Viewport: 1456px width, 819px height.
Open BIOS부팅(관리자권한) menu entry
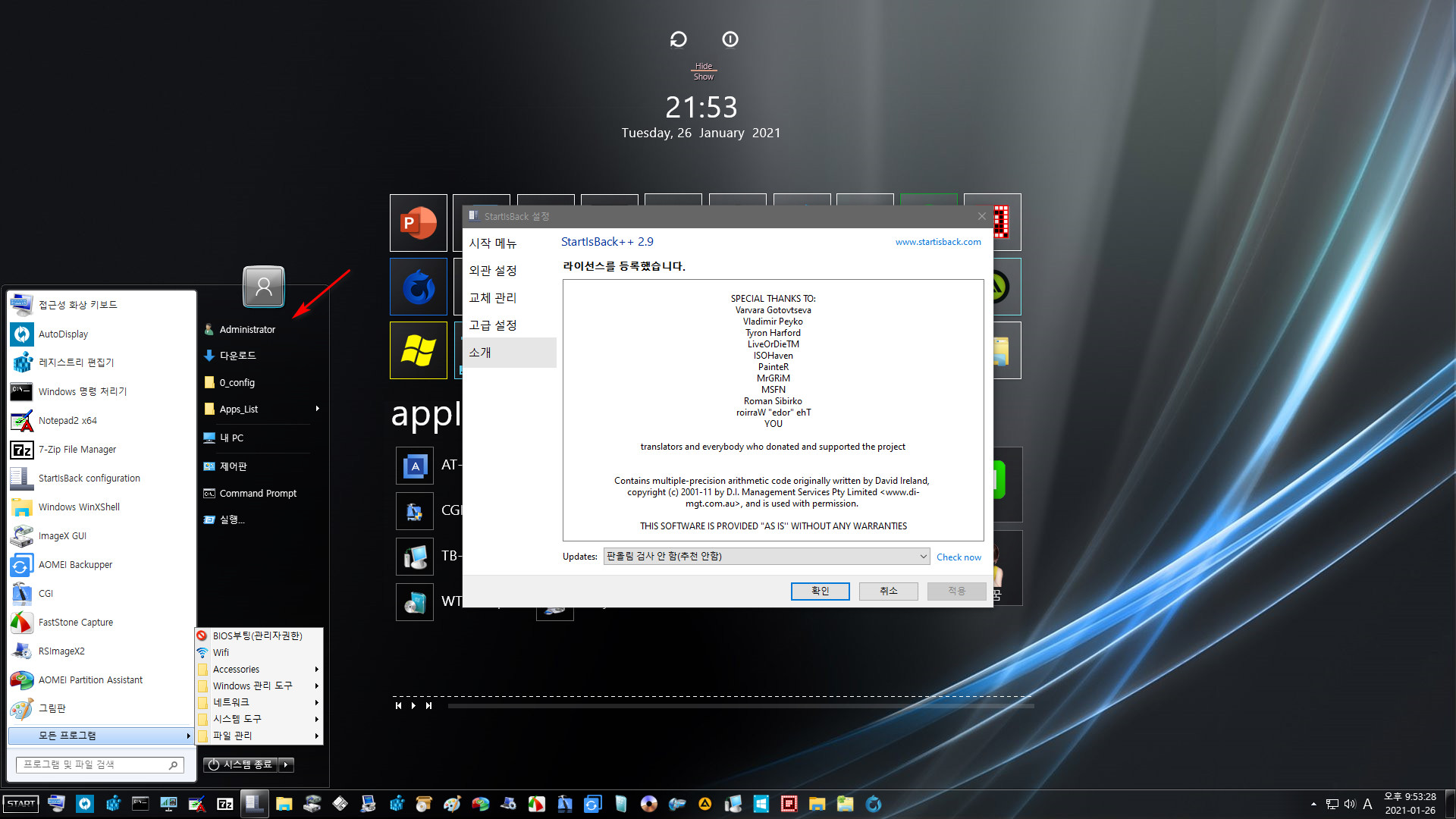click(x=259, y=635)
